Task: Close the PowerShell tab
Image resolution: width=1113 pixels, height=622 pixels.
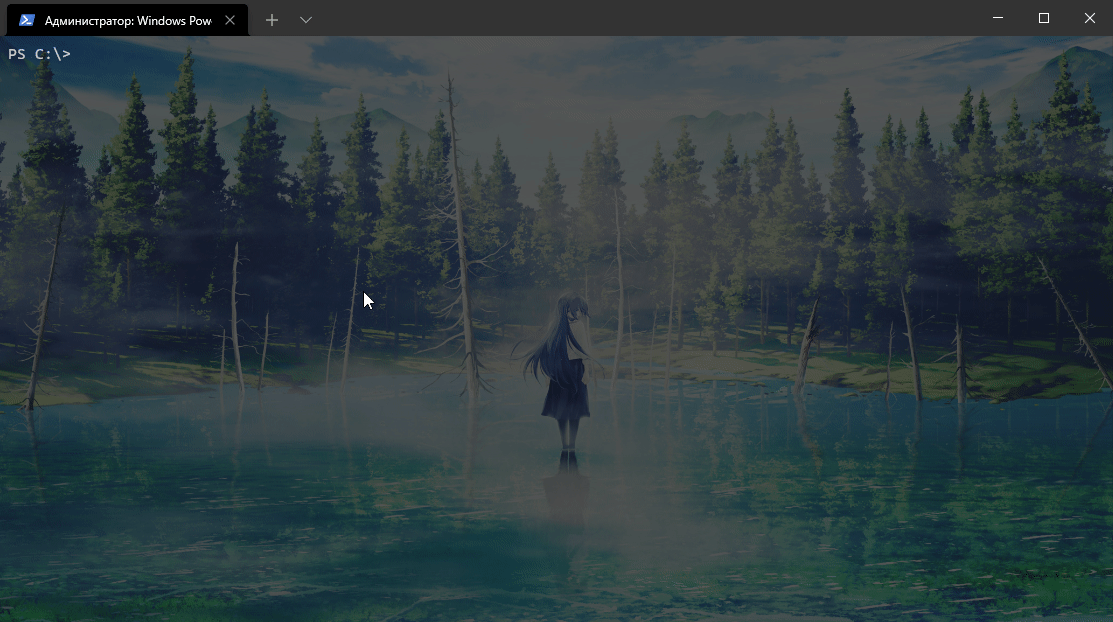Action: (x=230, y=21)
